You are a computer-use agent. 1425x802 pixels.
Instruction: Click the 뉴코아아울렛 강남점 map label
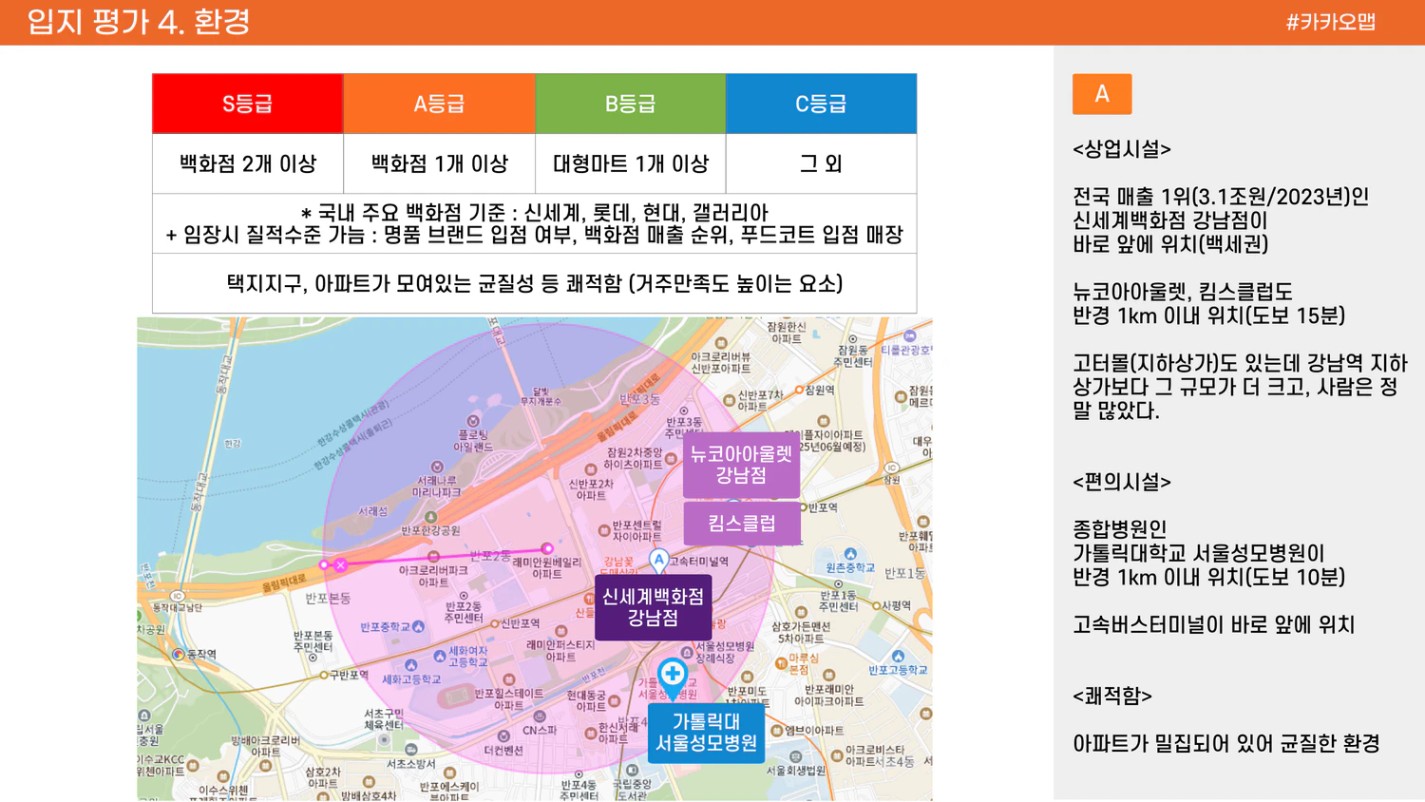click(741, 465)
